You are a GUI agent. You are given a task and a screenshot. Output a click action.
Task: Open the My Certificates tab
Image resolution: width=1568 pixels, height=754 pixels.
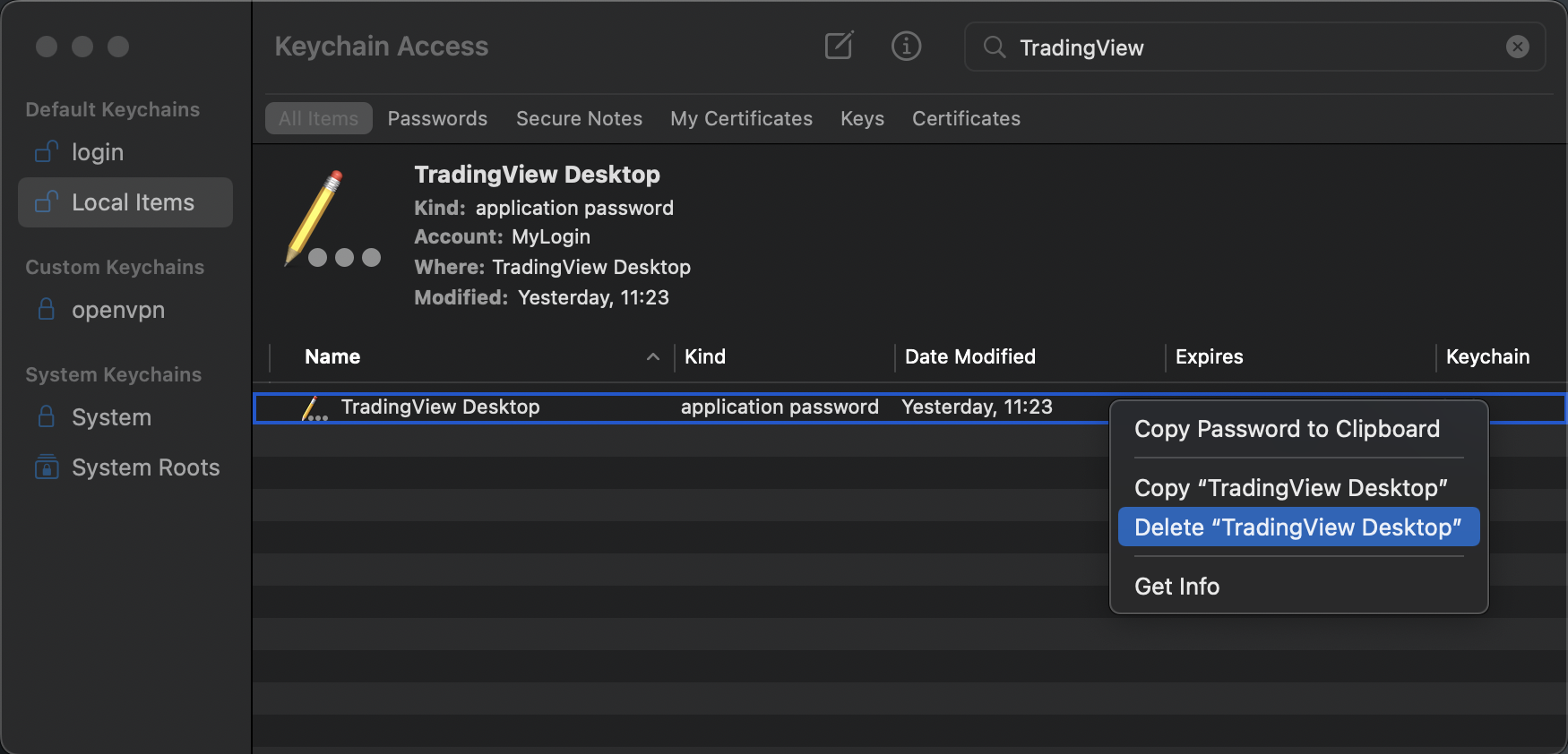[741, 118]
